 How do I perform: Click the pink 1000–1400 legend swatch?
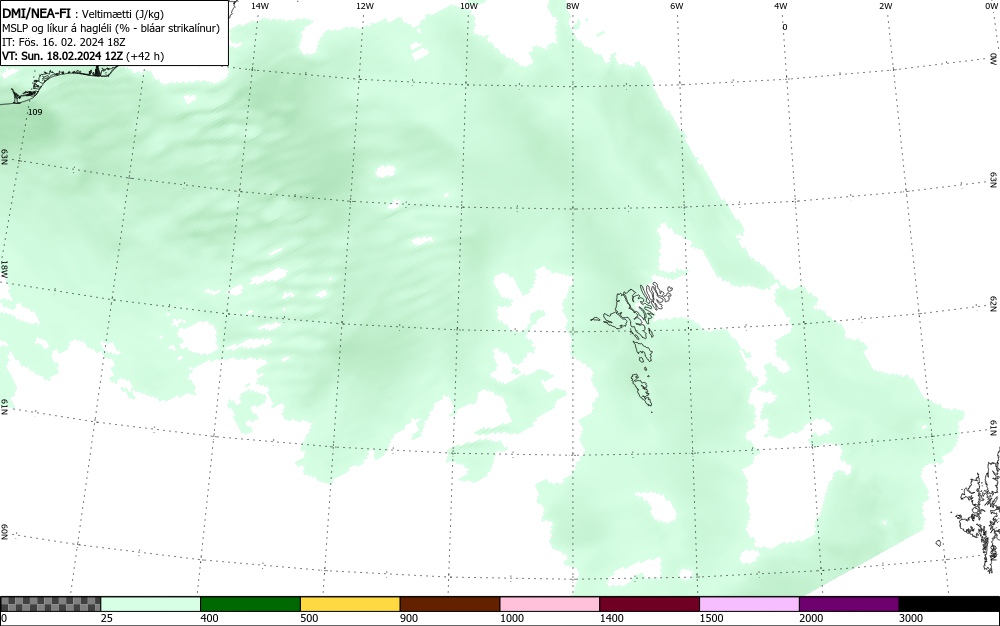550,604
